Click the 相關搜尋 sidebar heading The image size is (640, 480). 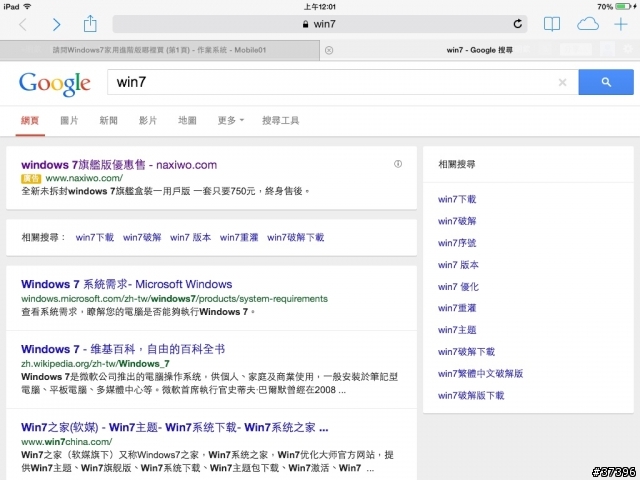[457, 164]
